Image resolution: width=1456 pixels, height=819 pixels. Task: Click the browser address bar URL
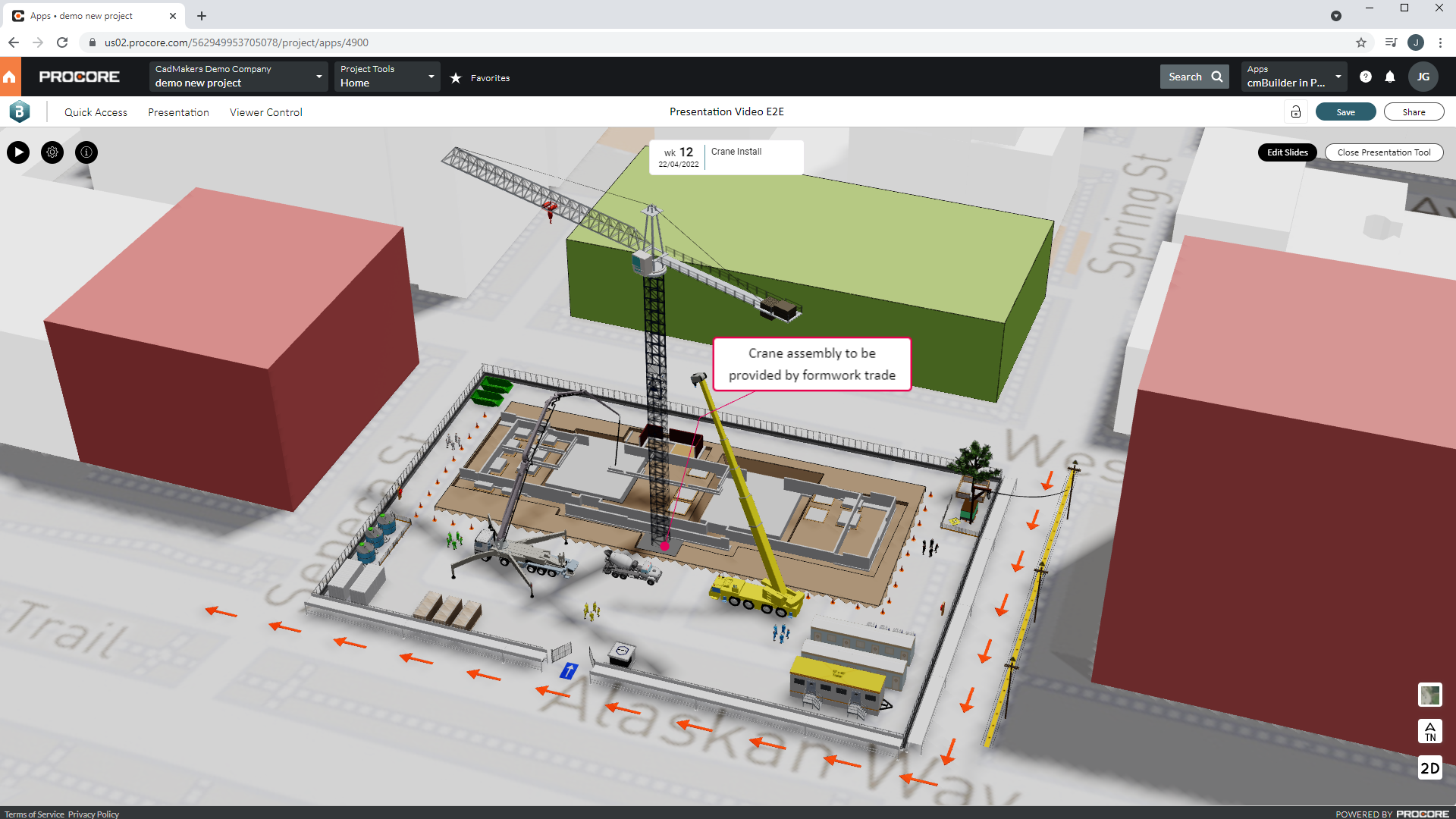point(237,42)
